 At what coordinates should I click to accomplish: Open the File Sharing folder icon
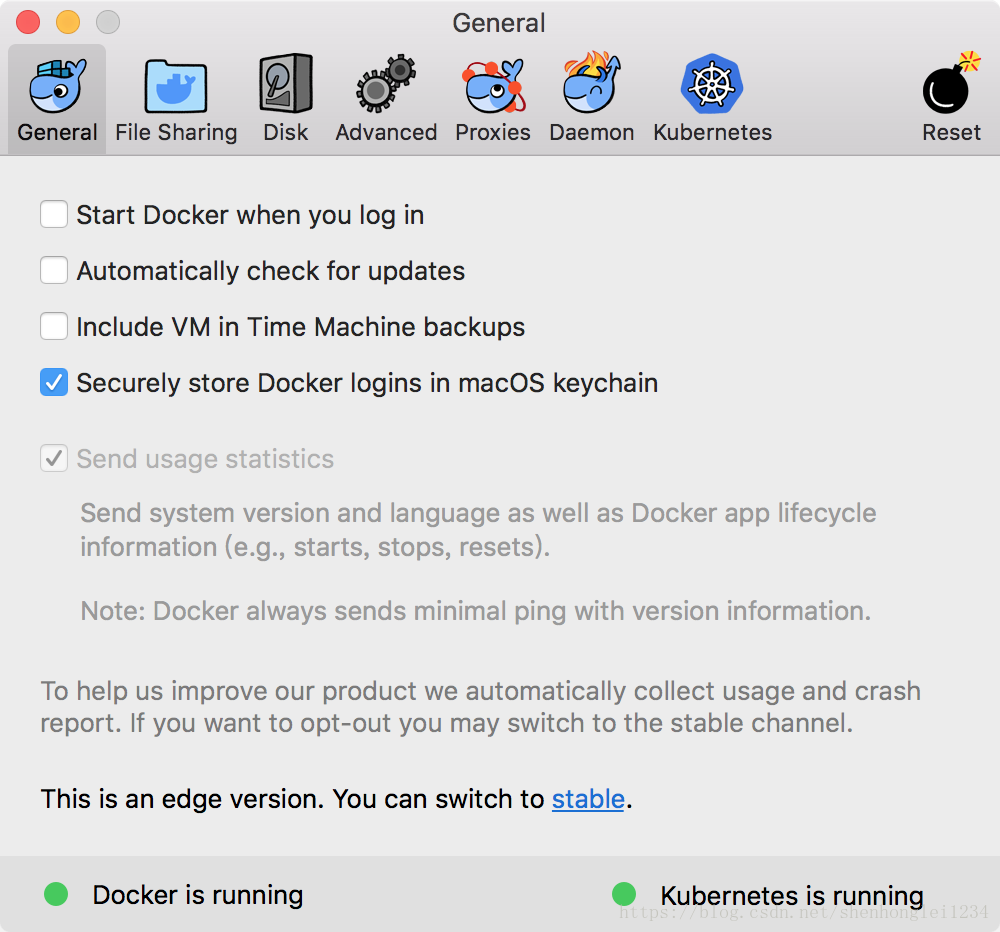click(176, 85)
